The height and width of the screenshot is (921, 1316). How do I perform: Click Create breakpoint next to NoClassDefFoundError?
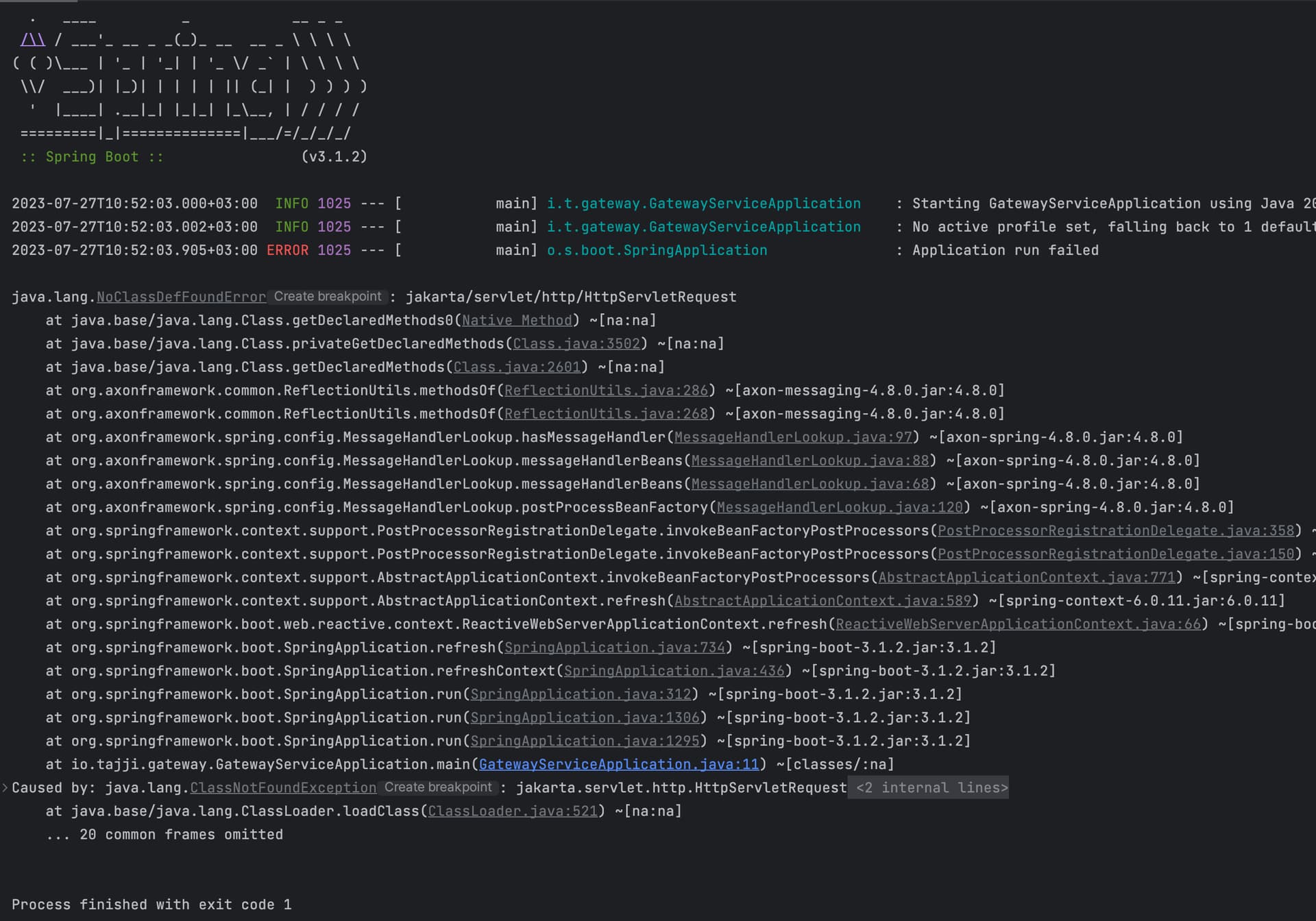(327, 297)
